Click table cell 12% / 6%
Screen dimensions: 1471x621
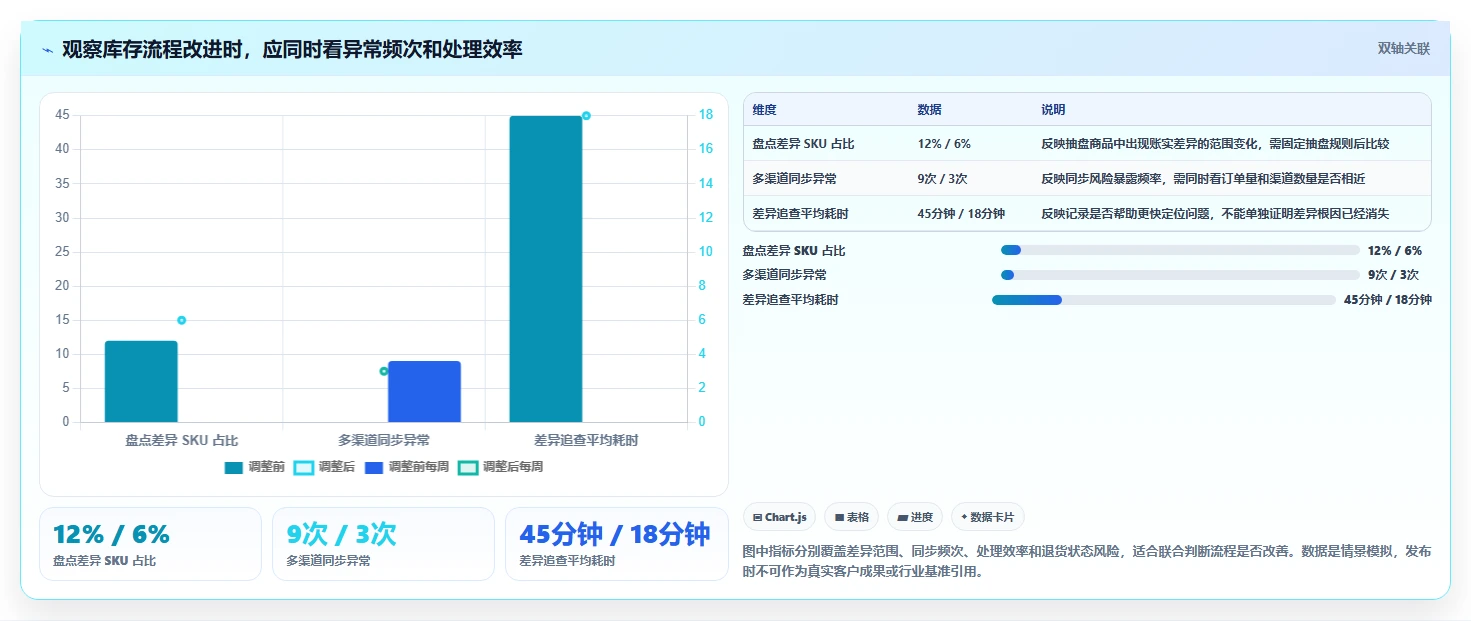coord(944,144)
